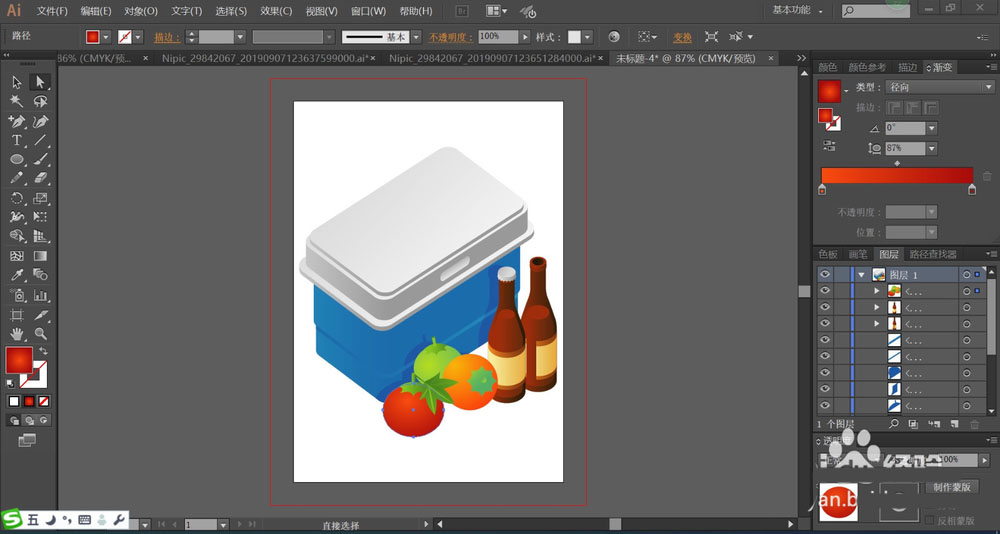Open the 对象(O) menu
This screenshot has height=534, width=1000.
[141, 11]
